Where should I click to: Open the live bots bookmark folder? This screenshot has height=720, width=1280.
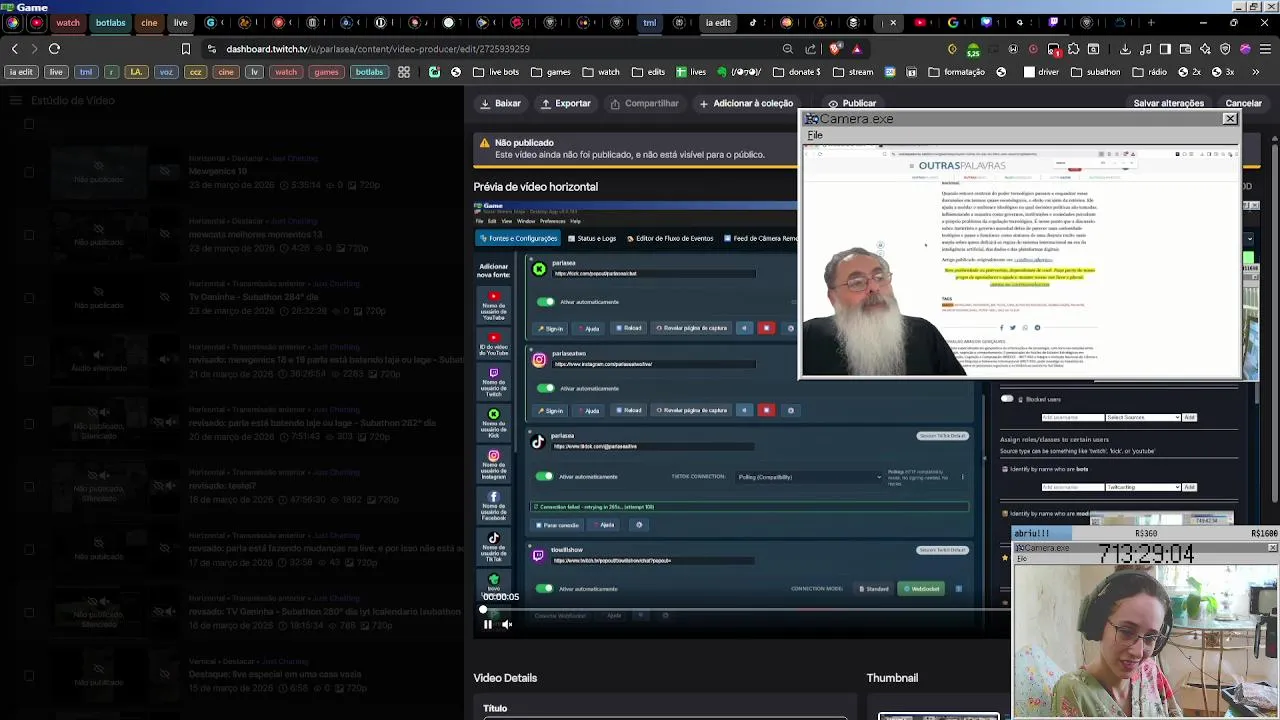[496, 72]
